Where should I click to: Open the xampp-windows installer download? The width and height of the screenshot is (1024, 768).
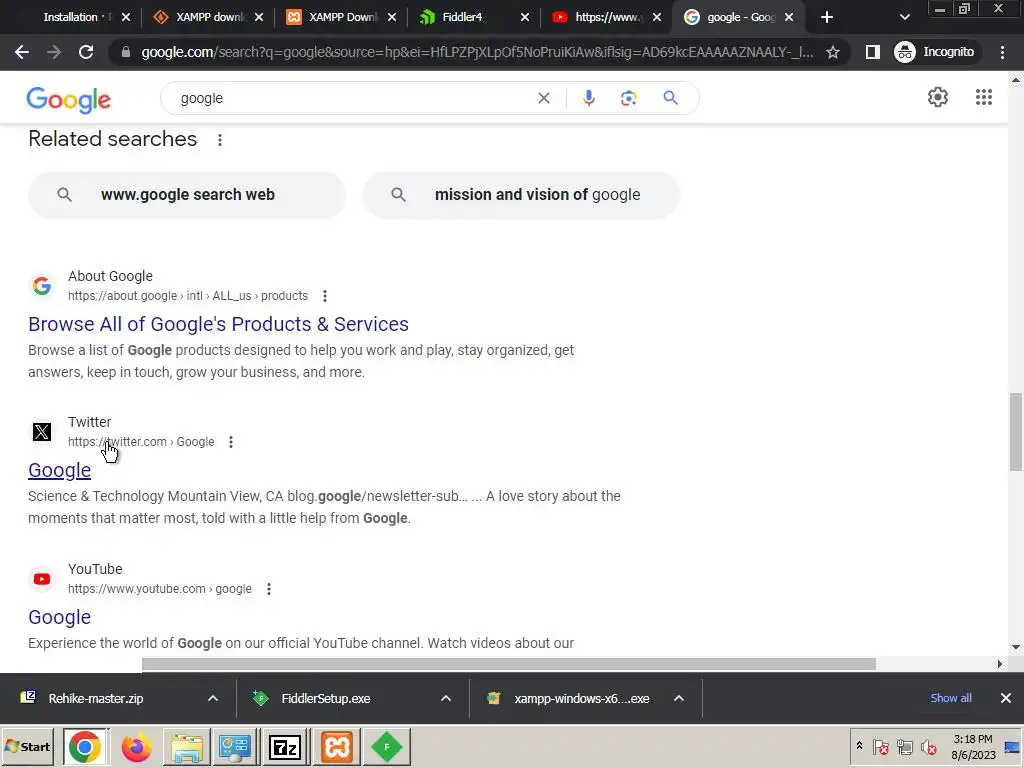[581, 698]
